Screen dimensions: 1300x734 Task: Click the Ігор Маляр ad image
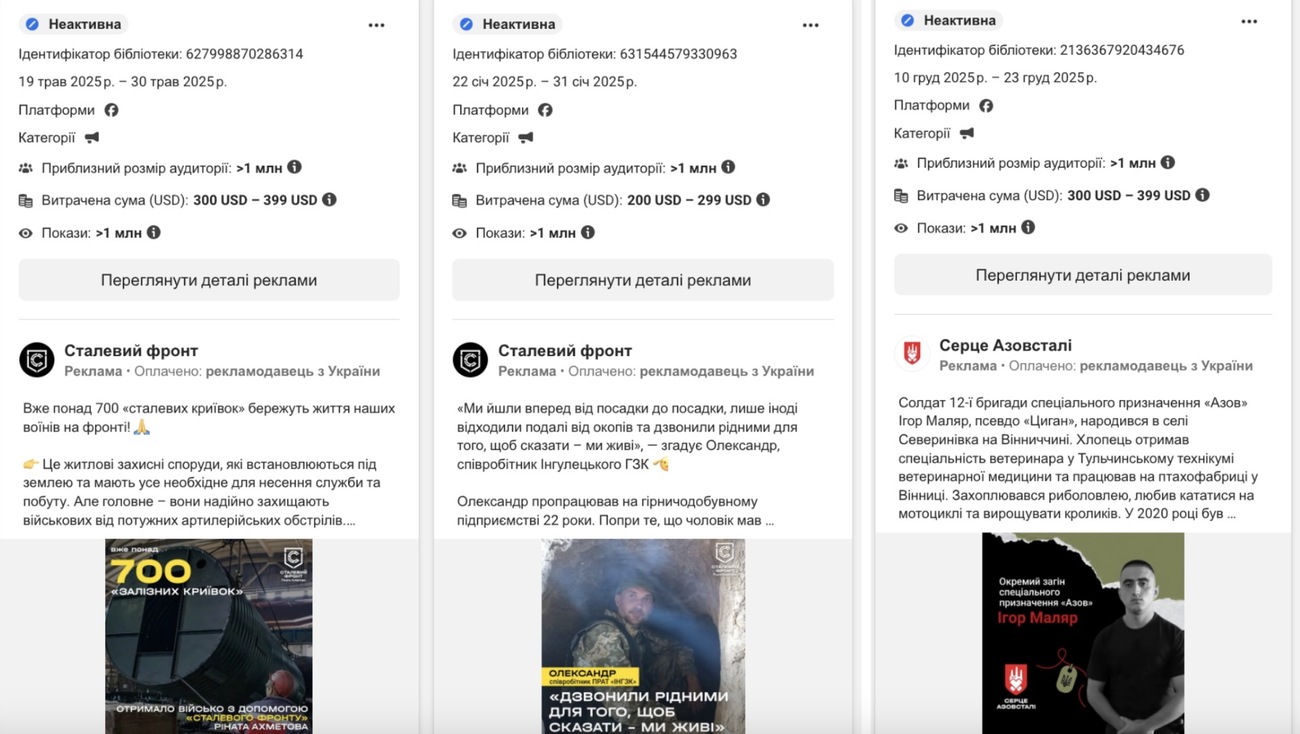point(1083,633)
